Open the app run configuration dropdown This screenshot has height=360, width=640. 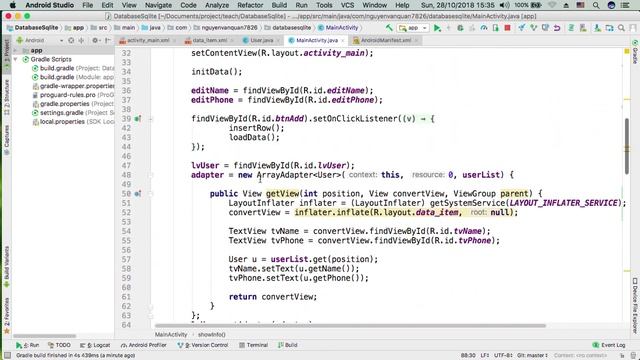413,28
